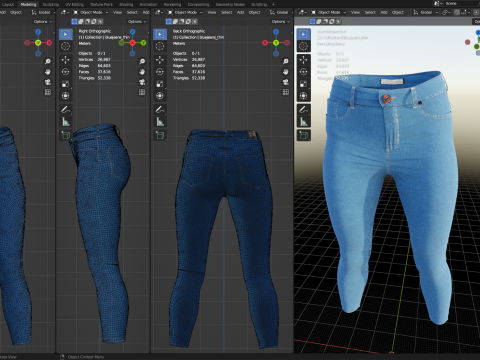Enable extend selection mode in Right Orthographic header
This screenshot has height=360, width=480.
point(81,21)
